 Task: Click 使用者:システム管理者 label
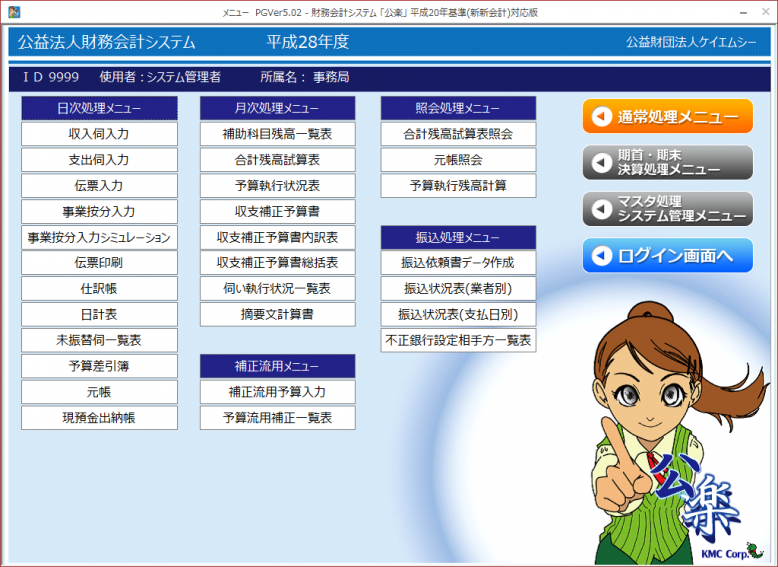click(160, 77)
